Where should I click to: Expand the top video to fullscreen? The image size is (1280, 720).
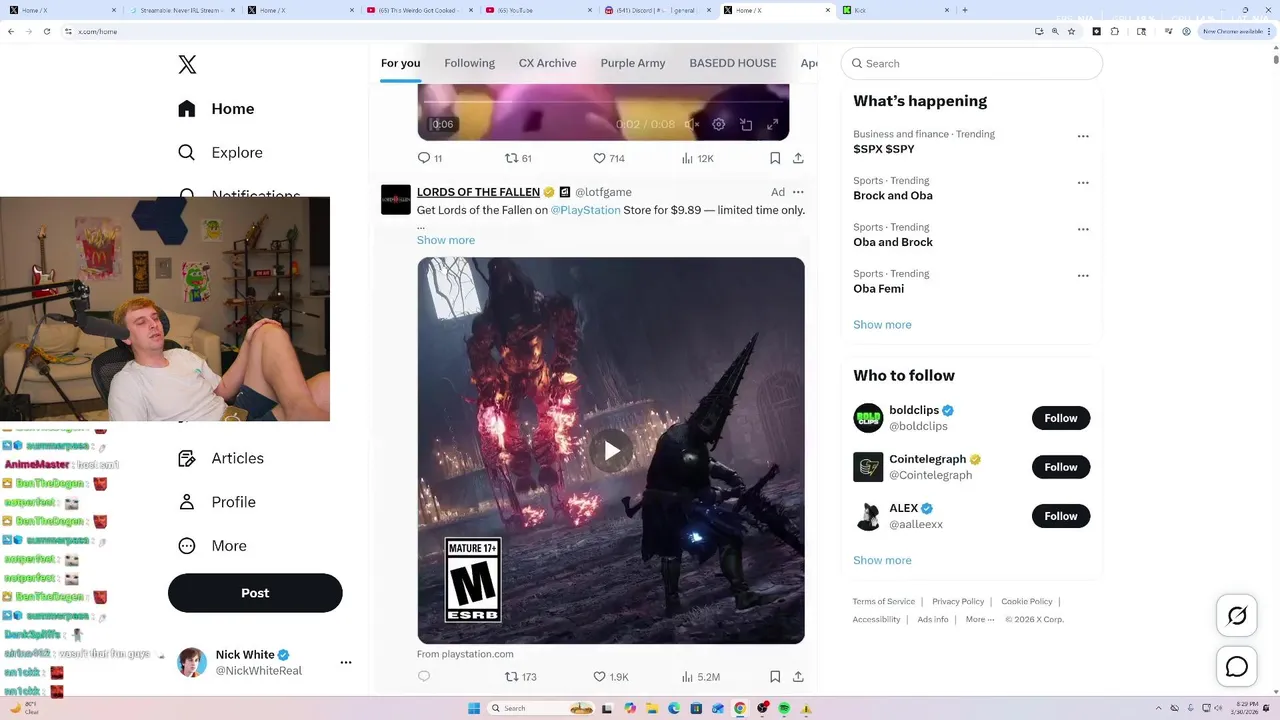pos(772,125)
